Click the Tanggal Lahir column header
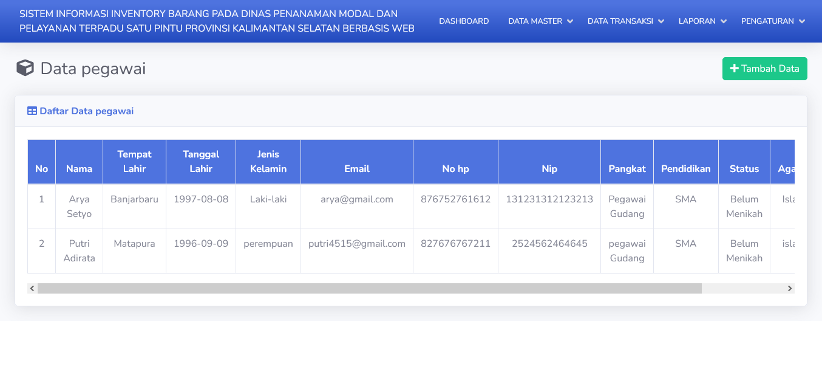 pos(201,162)
